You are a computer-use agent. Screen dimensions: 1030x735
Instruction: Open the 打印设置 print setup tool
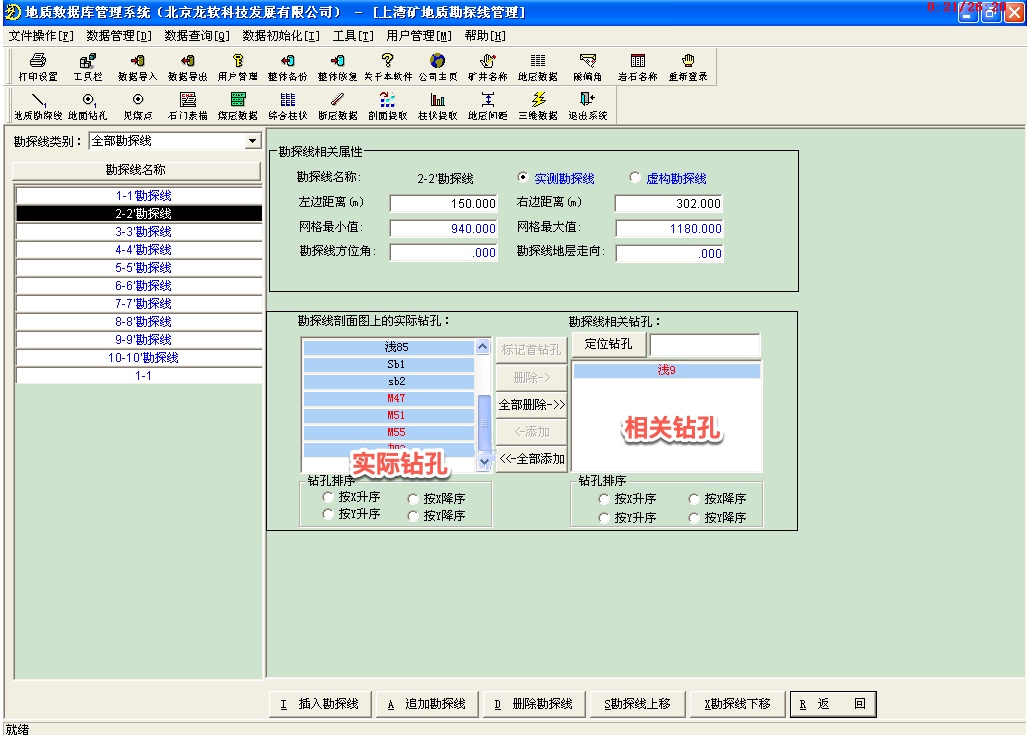click(38, 66)
